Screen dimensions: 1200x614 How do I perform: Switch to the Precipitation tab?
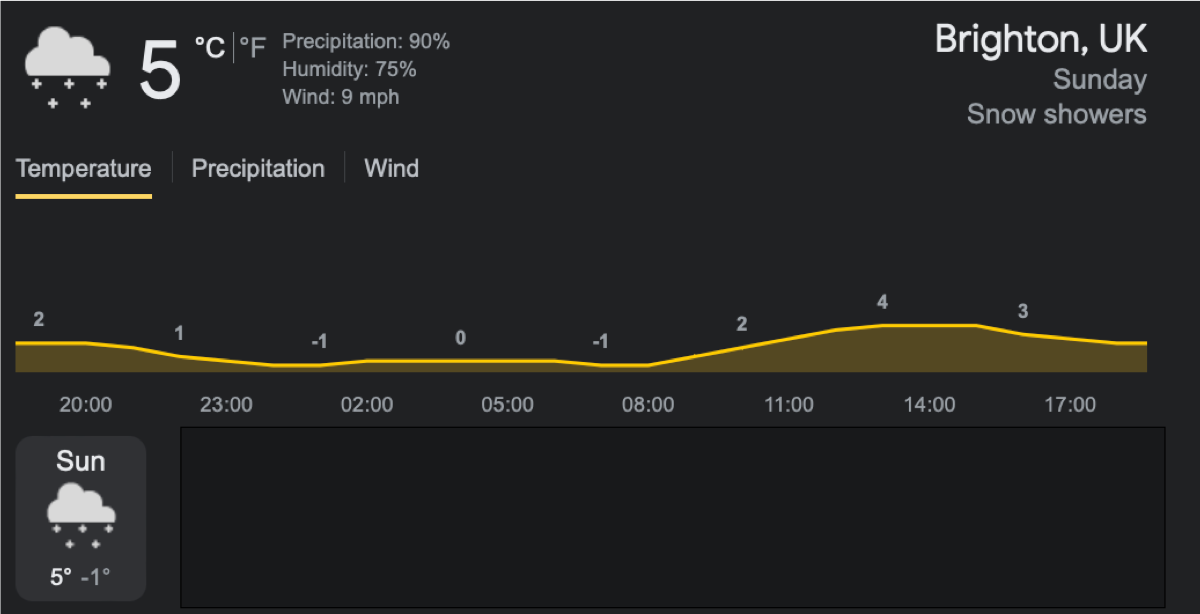(258, 168)
